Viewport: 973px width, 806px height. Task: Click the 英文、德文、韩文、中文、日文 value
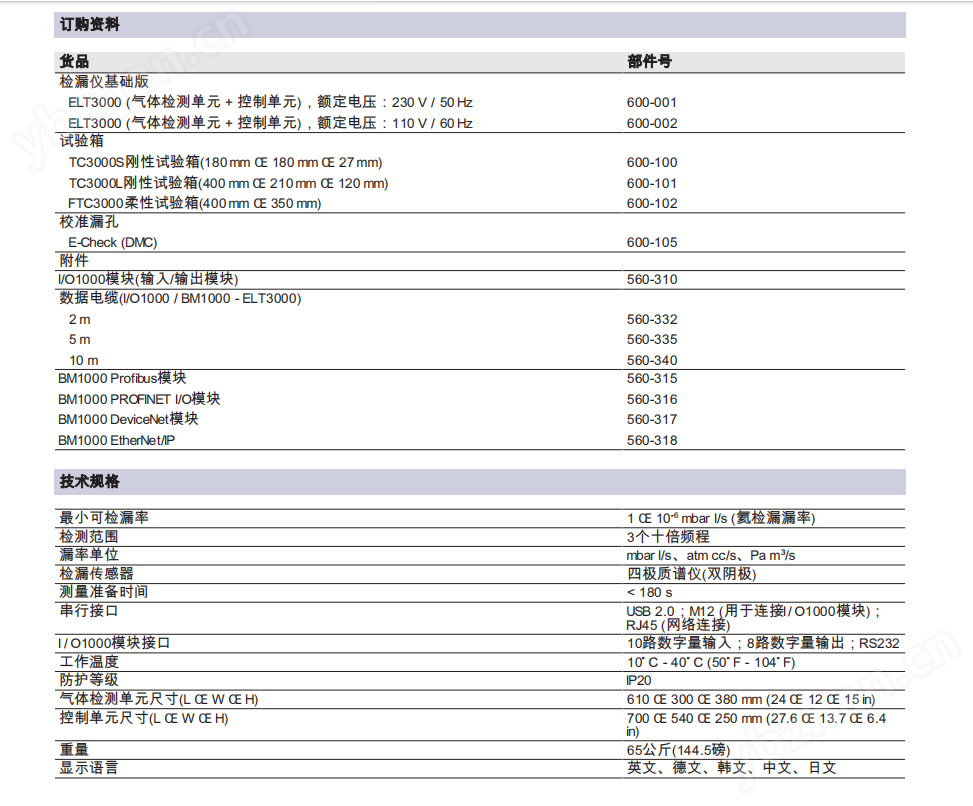732,768
